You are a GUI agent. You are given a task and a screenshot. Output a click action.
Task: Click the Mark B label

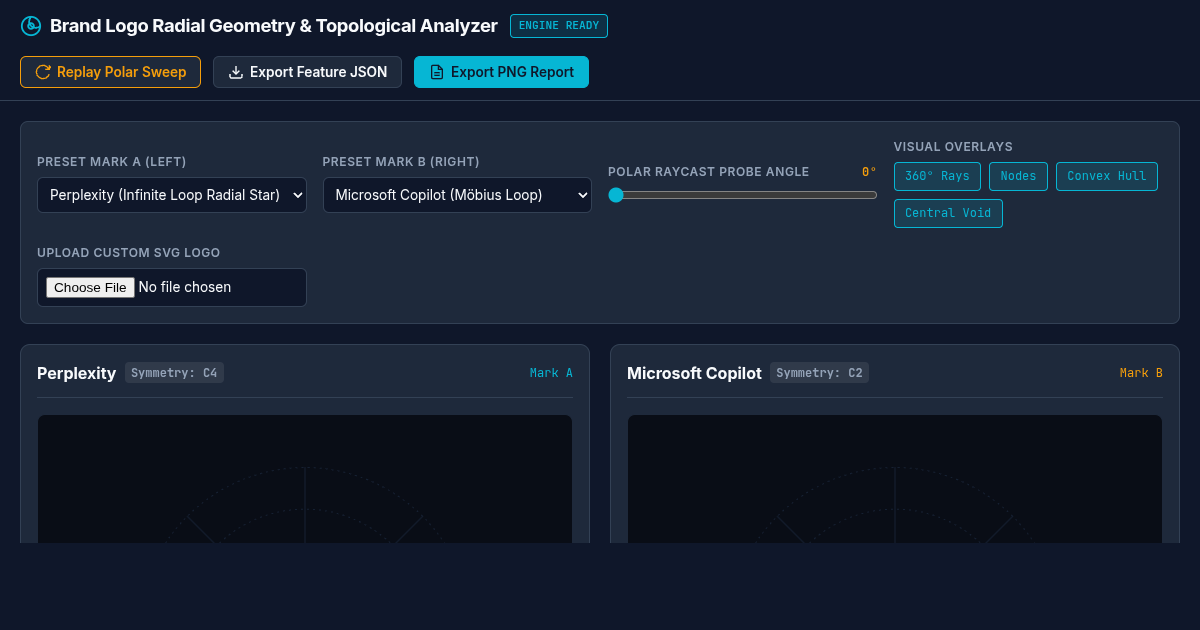pyautogui.click(x=1141, y=373)
